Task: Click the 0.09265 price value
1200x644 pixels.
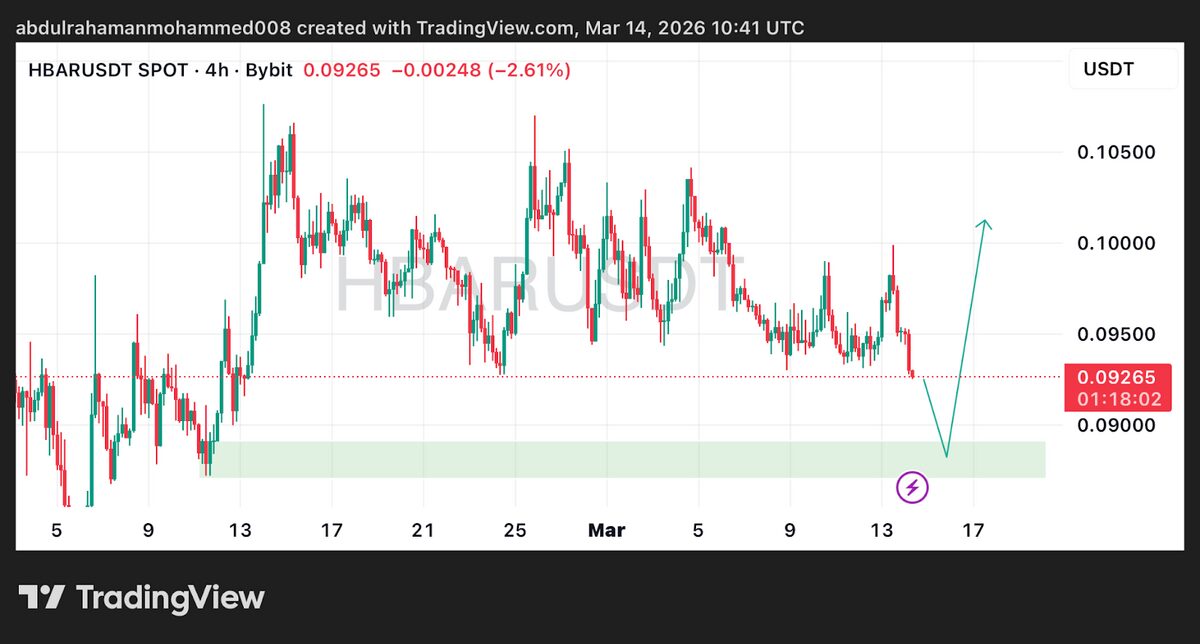Action: click(341, 71)
